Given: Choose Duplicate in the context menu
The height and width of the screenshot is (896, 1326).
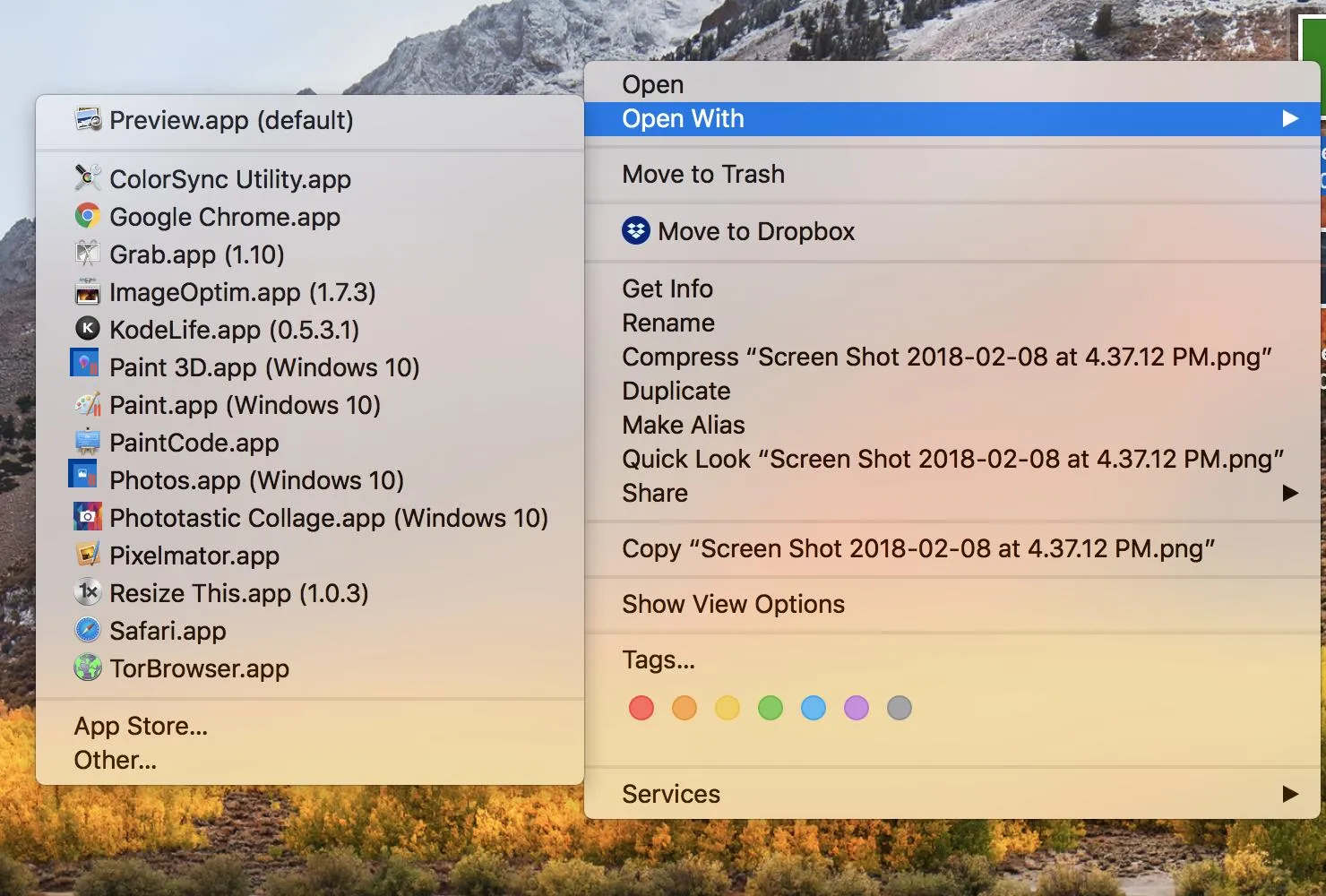Looking at the screenshot, I should 952,391.
